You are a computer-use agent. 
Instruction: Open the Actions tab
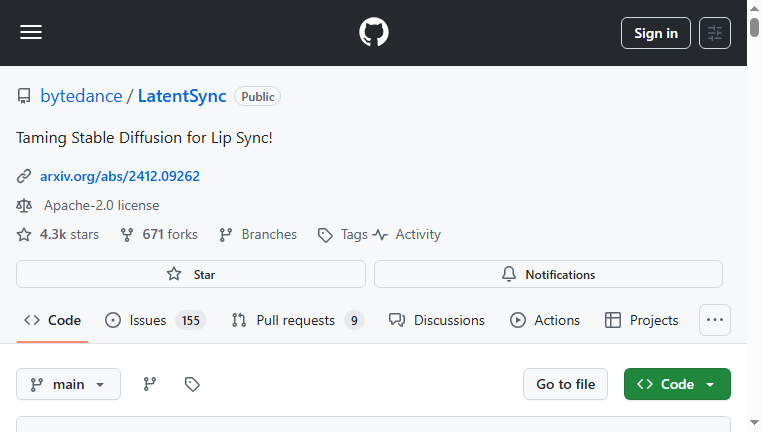pos(545,320)
